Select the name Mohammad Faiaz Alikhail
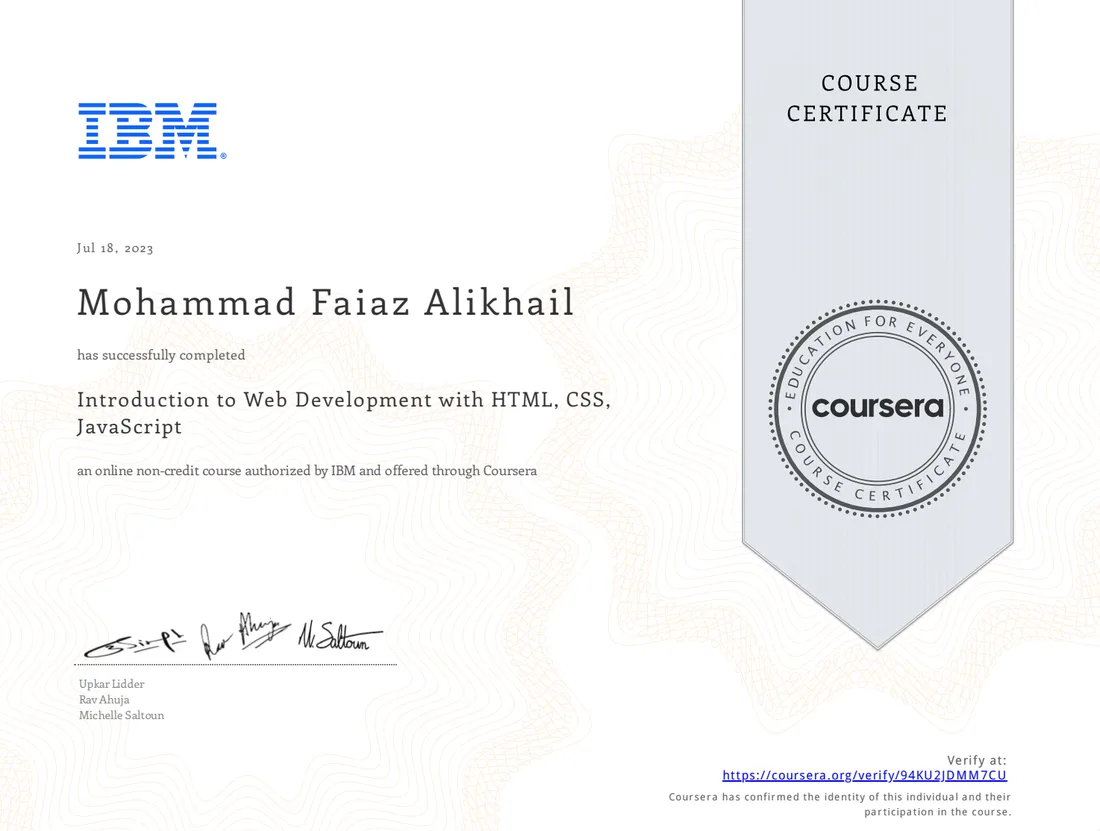Viewport: 1100px width, 831px height. 326,302
